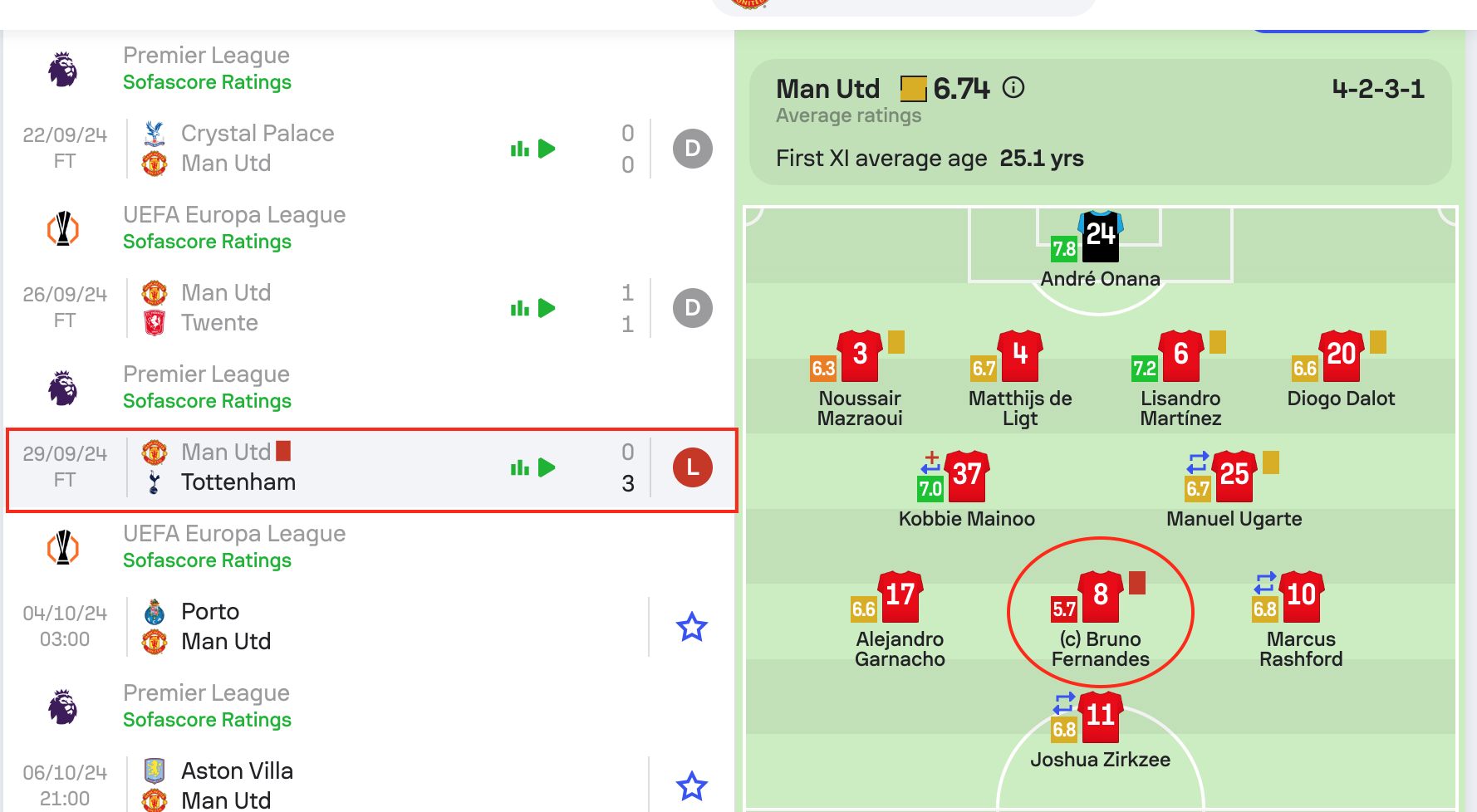Open the first Premier League Sofascore Ratings link
1477x812 pixels.
click(x=207, y=82)
